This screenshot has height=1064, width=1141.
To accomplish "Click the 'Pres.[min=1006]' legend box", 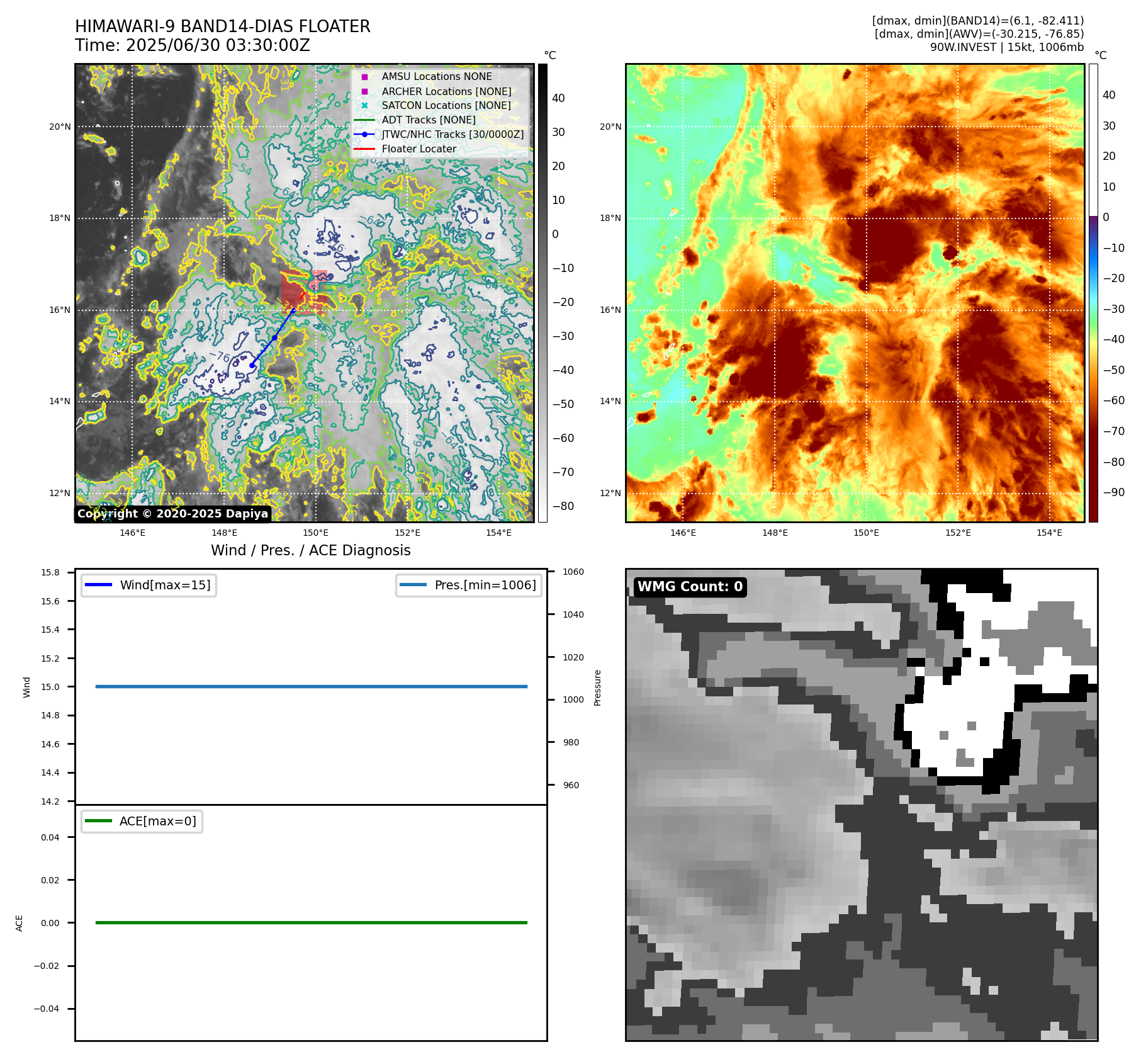I will [468, 585].
